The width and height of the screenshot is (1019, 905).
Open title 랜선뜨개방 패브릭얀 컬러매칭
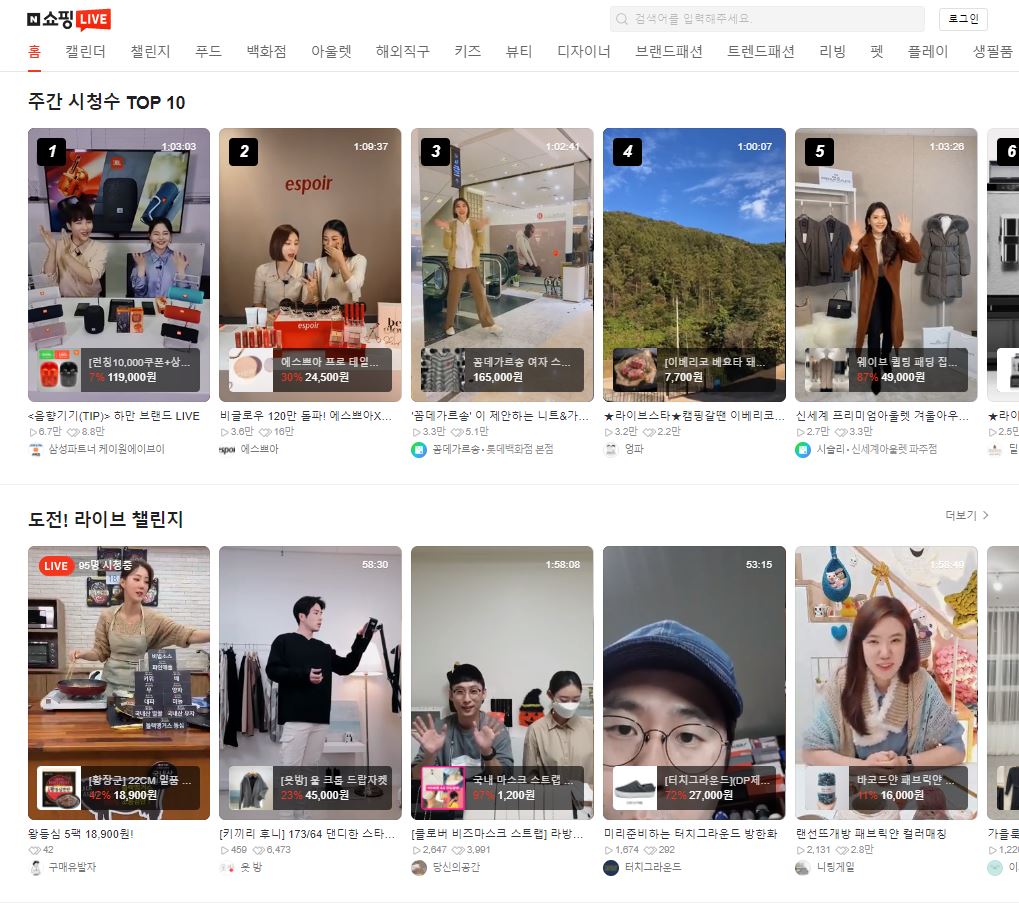(x=871, y=834)
